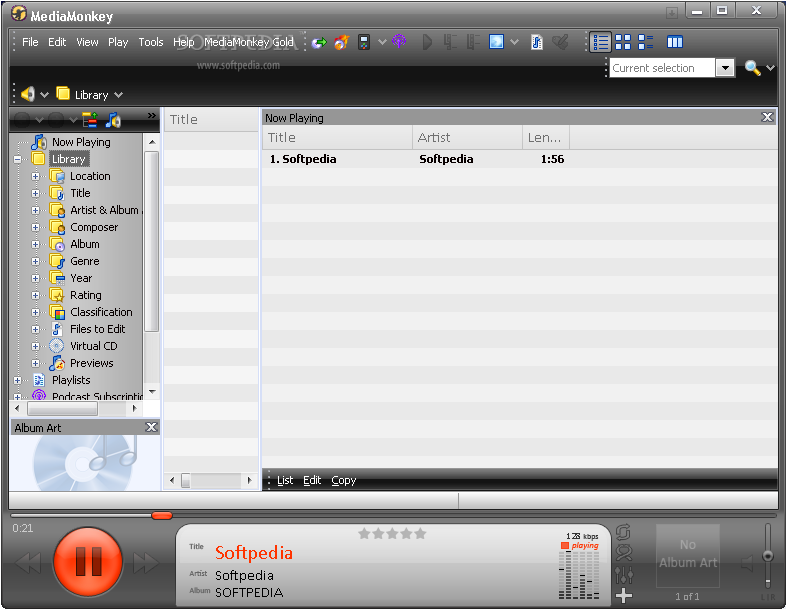Open the Edit menu in menu bar
The image size is (790, 609).
coord(57,42)
